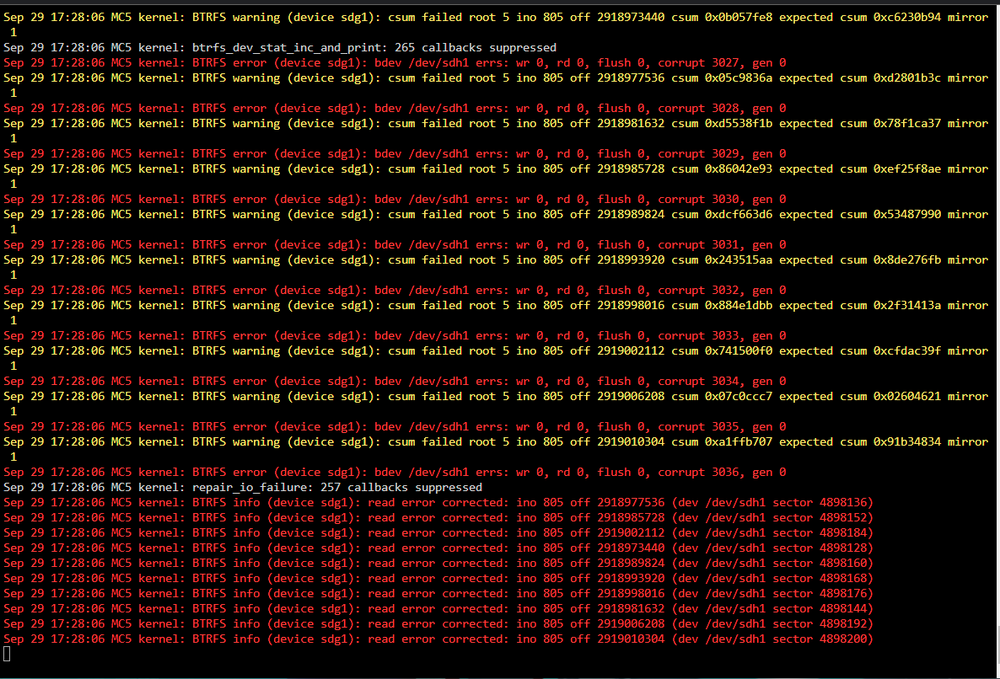1000x679 pixels.
Task: Click the error line with 'corrupt 3029'
Action: (x=395, y=154)
